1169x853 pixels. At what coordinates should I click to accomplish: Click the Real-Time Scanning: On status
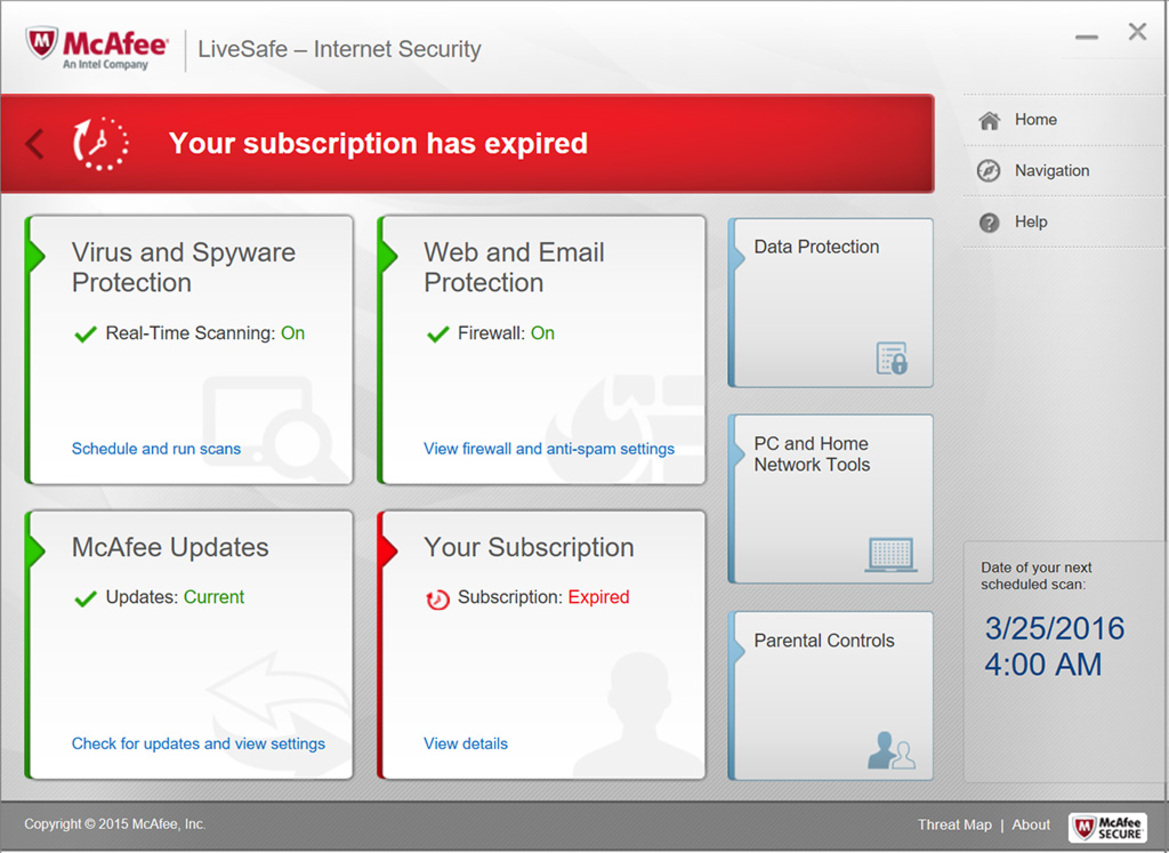pyautogui.click(x=205, y=333)
